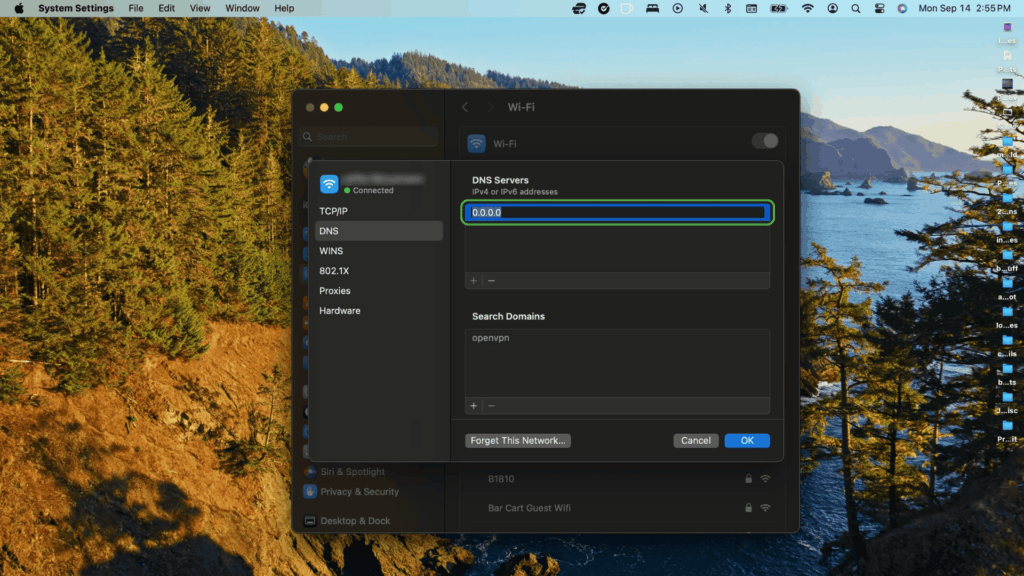Add a DNS server with the plus button
Screen dimensions: 1024x576
point(473,281)
